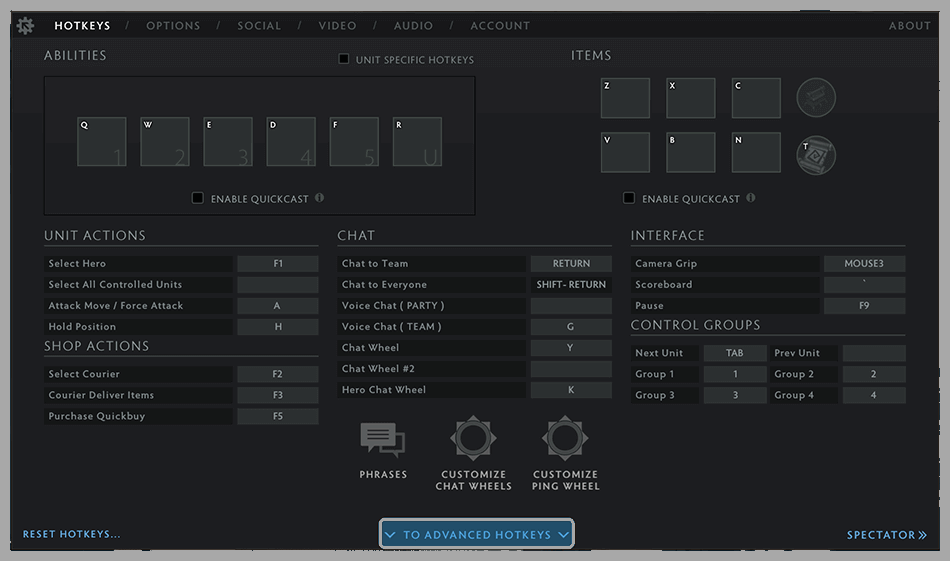950x561 pixels.
Task: Switch to the Social tab
Action: click(259, 25)
